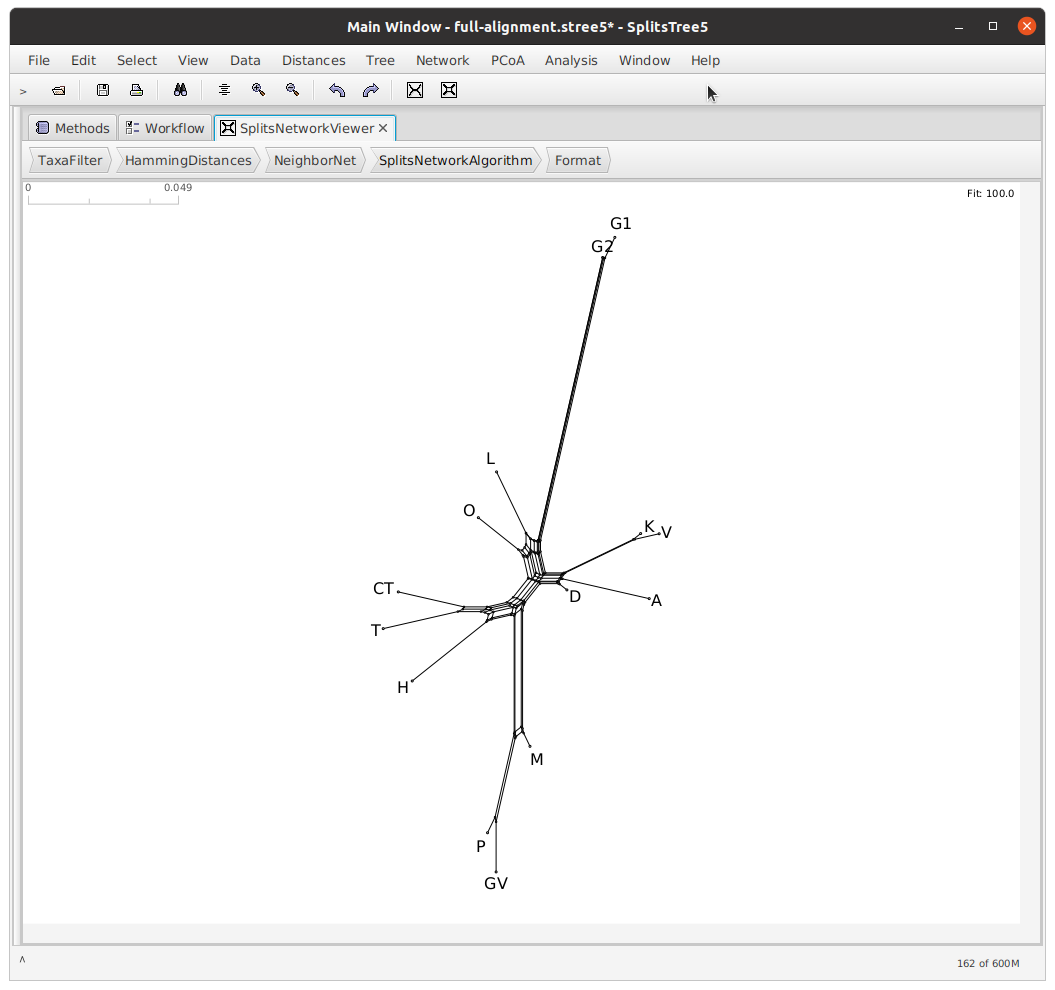
Task: Click the reset/center layout icon in the toolbar
Action: pos(224,90)
